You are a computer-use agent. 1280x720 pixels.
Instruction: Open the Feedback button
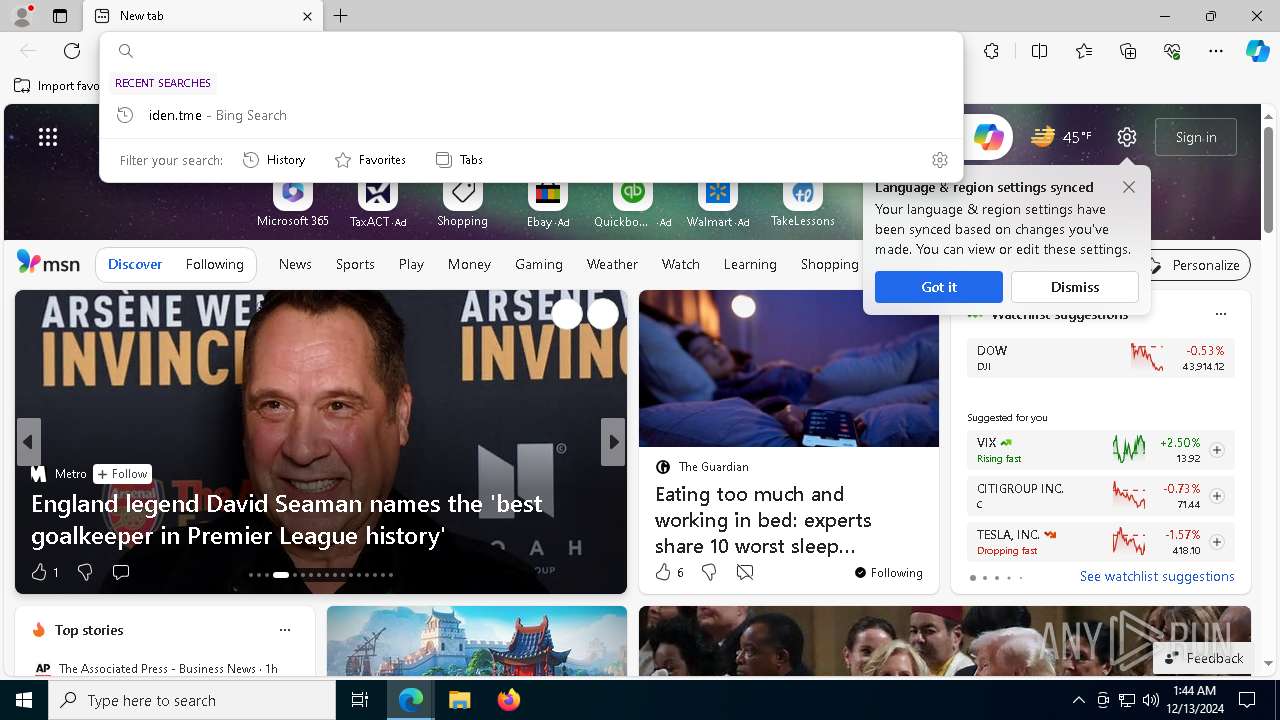point(1204,658)
